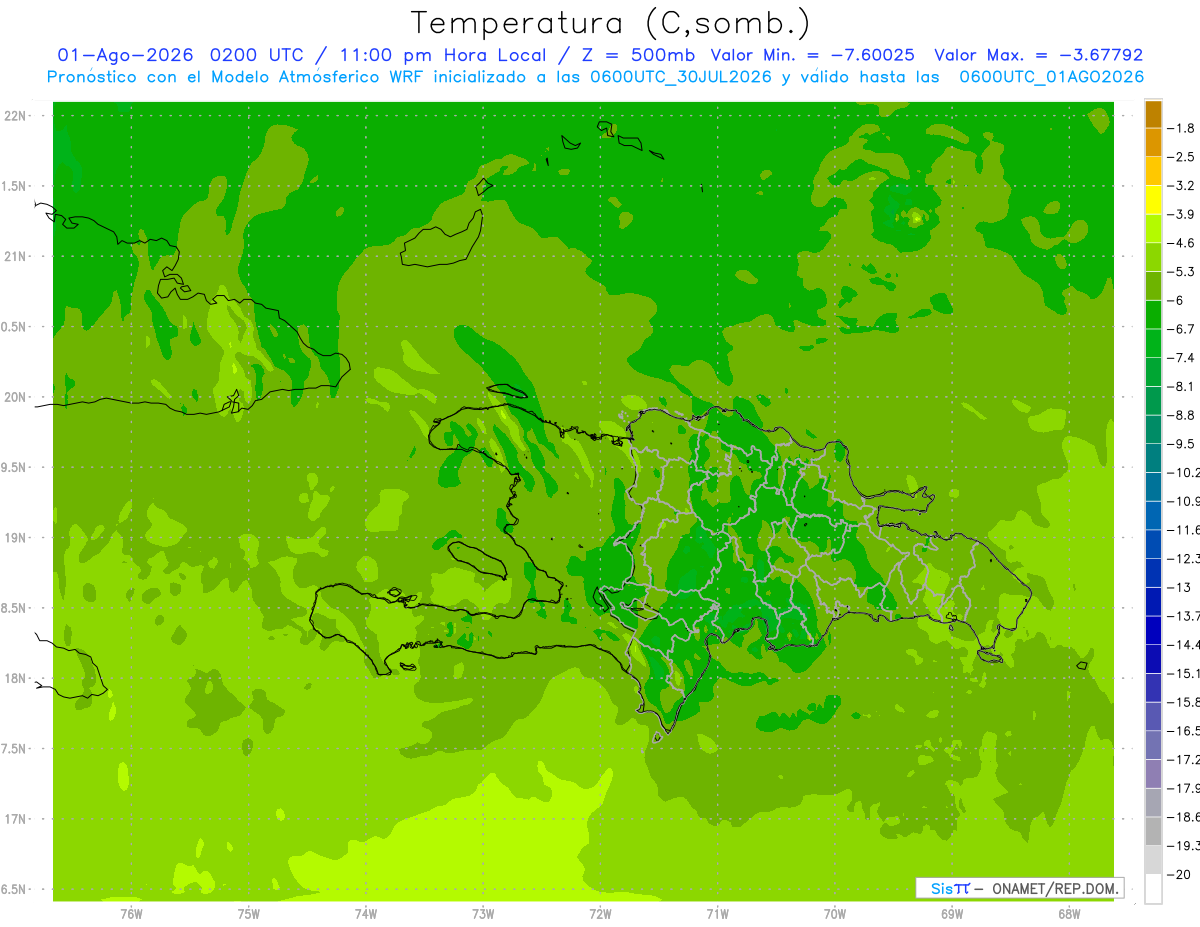The height and width of the screenshot is (927, 1200).
Task: Click the "-8.8" colorbar value
Action: tap(1180, 415)
